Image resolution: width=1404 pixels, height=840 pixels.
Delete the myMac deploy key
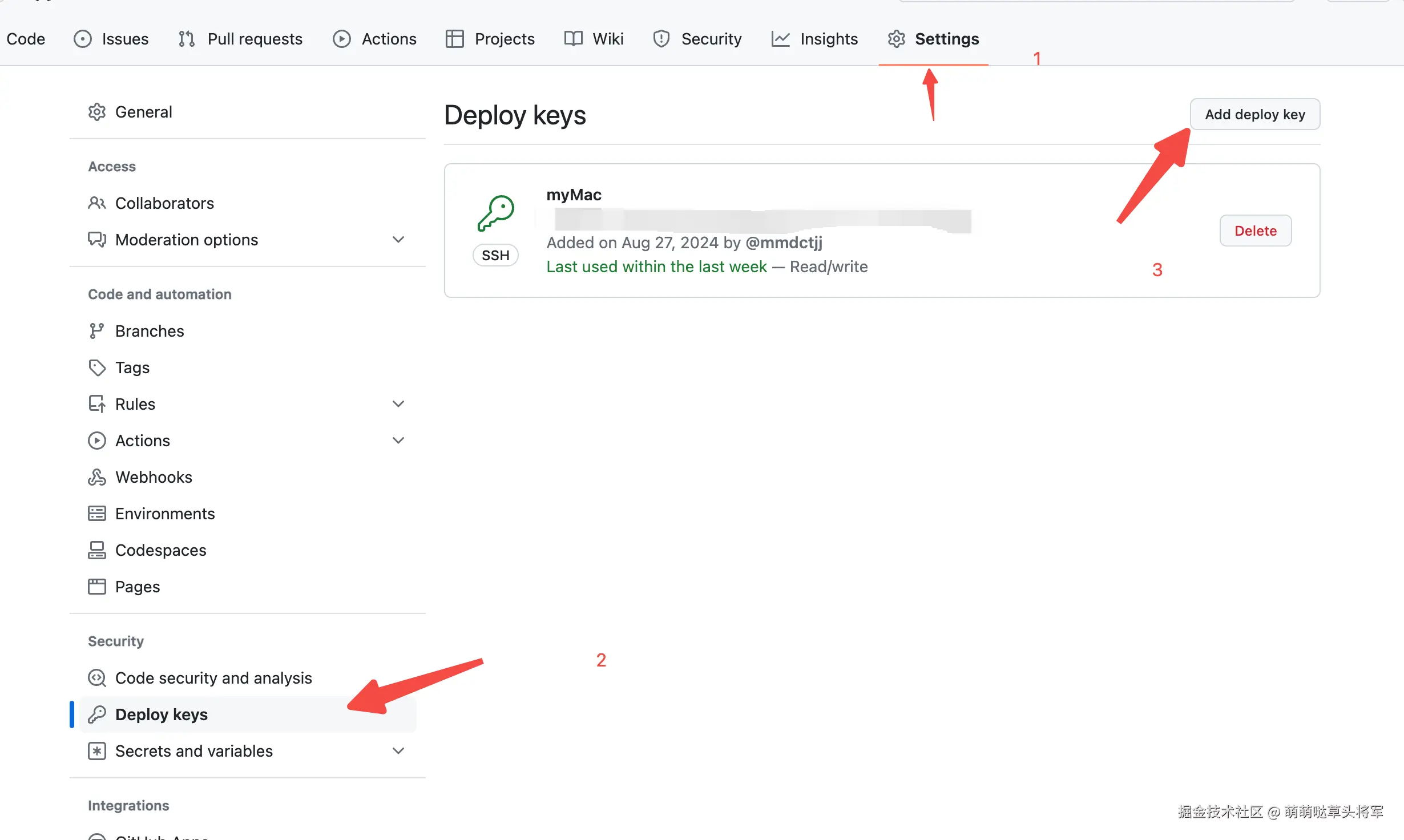1255,231
